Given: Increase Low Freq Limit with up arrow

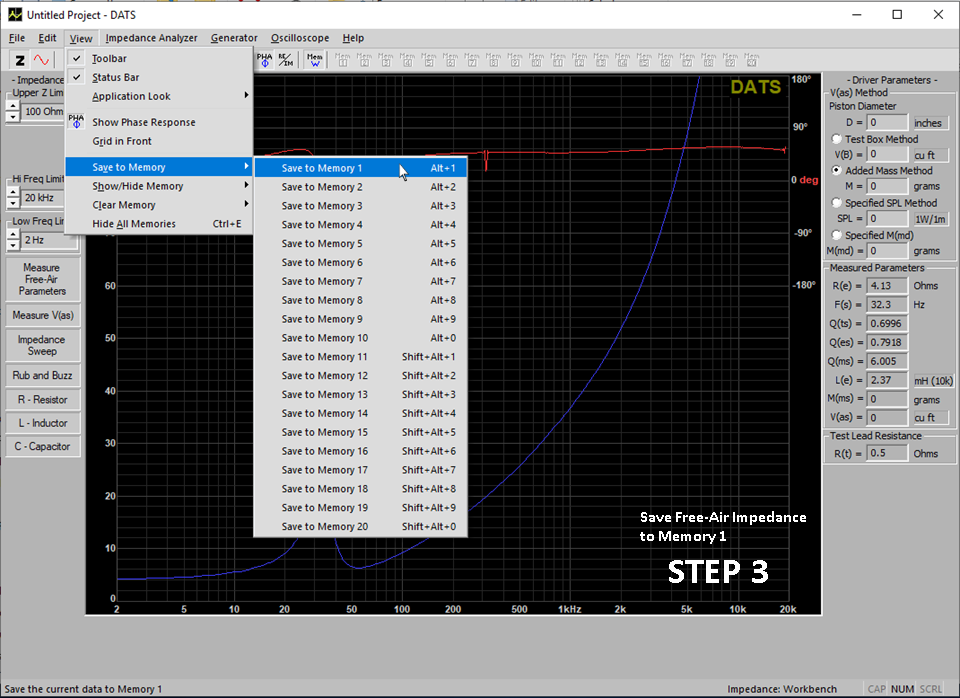Looking at the screenshot, I should point(13,235).
